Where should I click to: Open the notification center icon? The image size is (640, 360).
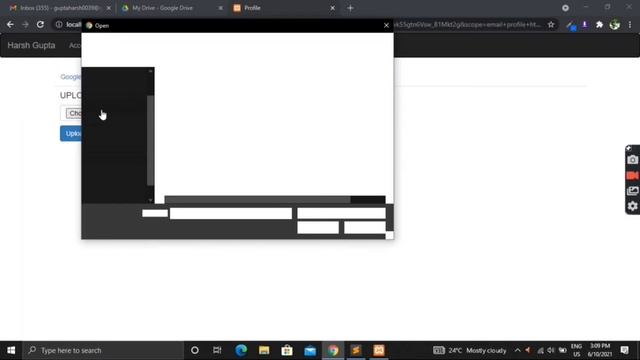(x=624, y=350)
